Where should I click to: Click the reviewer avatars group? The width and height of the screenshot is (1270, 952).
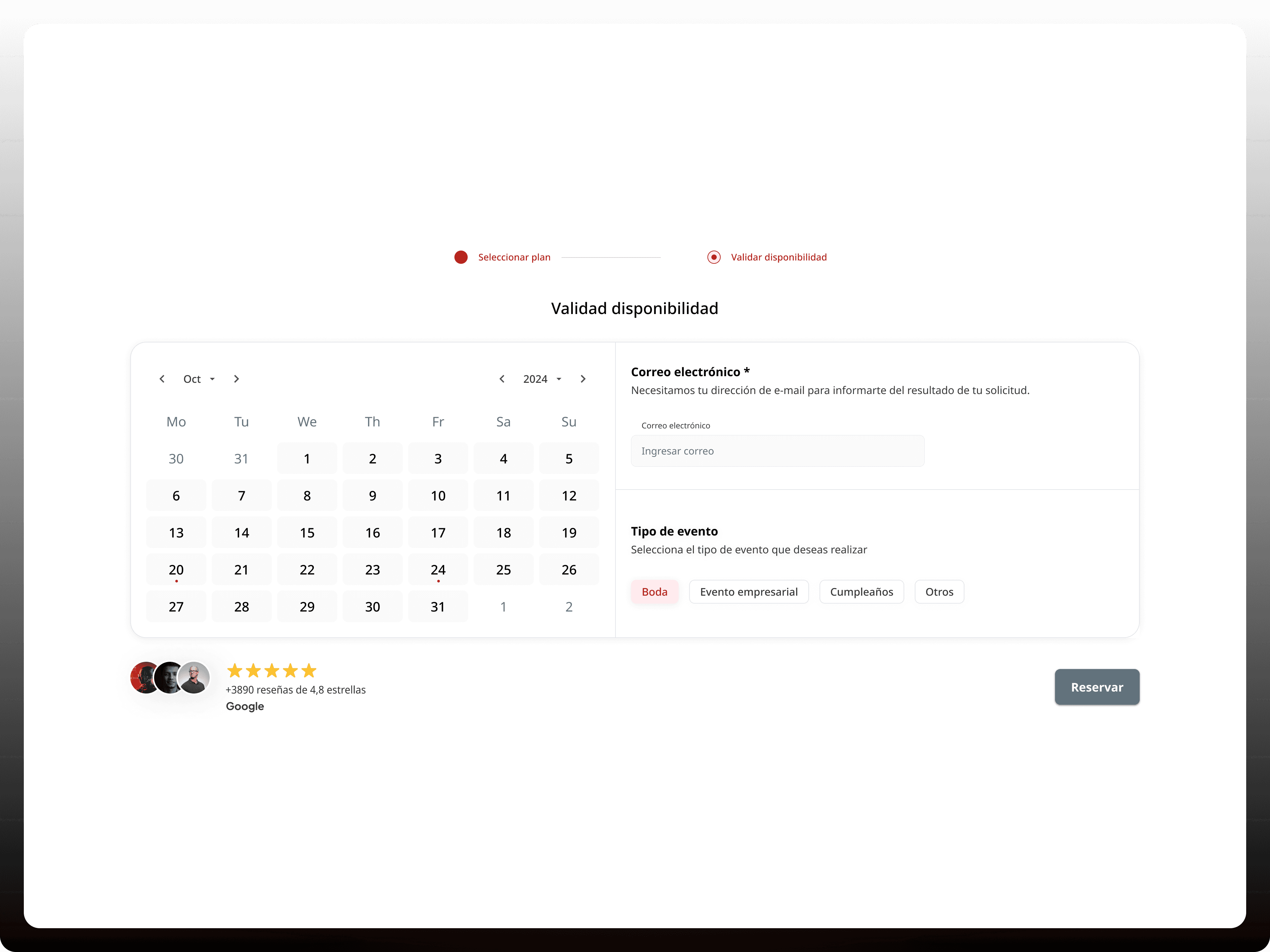click(170, 678)
